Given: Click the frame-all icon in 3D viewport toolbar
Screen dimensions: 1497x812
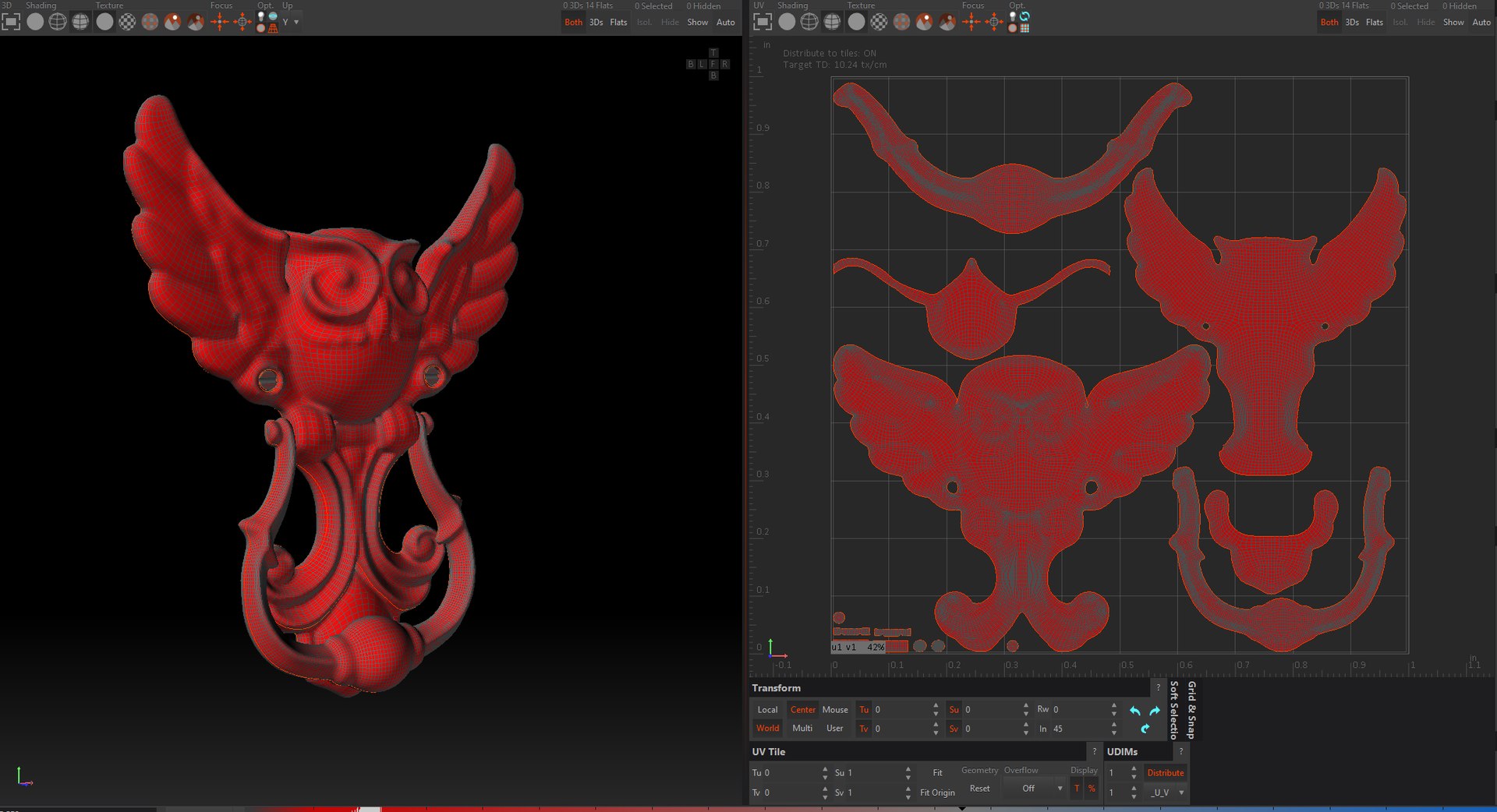Looking at the screenshot, I should point(11,22).
